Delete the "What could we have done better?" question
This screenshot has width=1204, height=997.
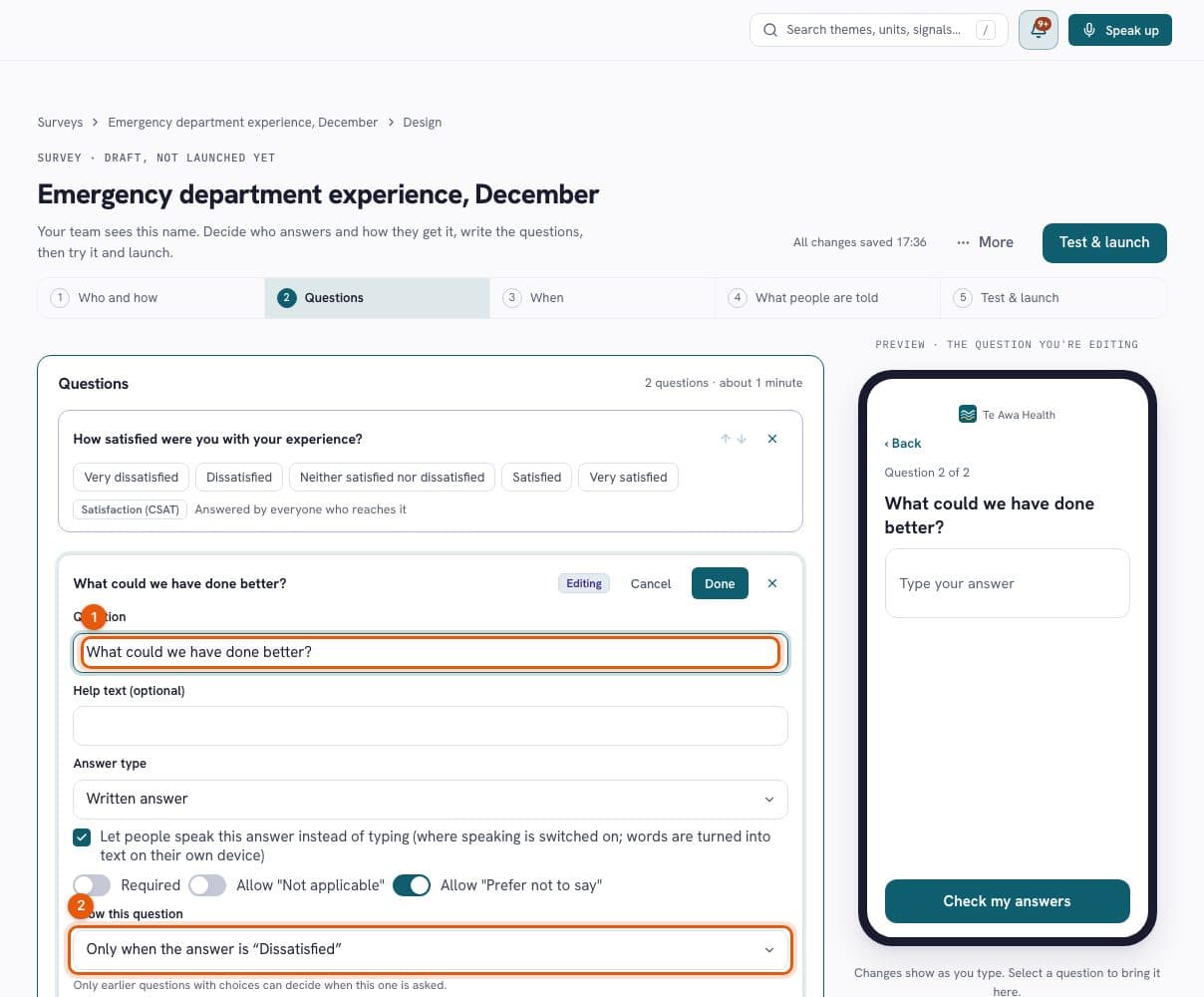pos(772,583)
